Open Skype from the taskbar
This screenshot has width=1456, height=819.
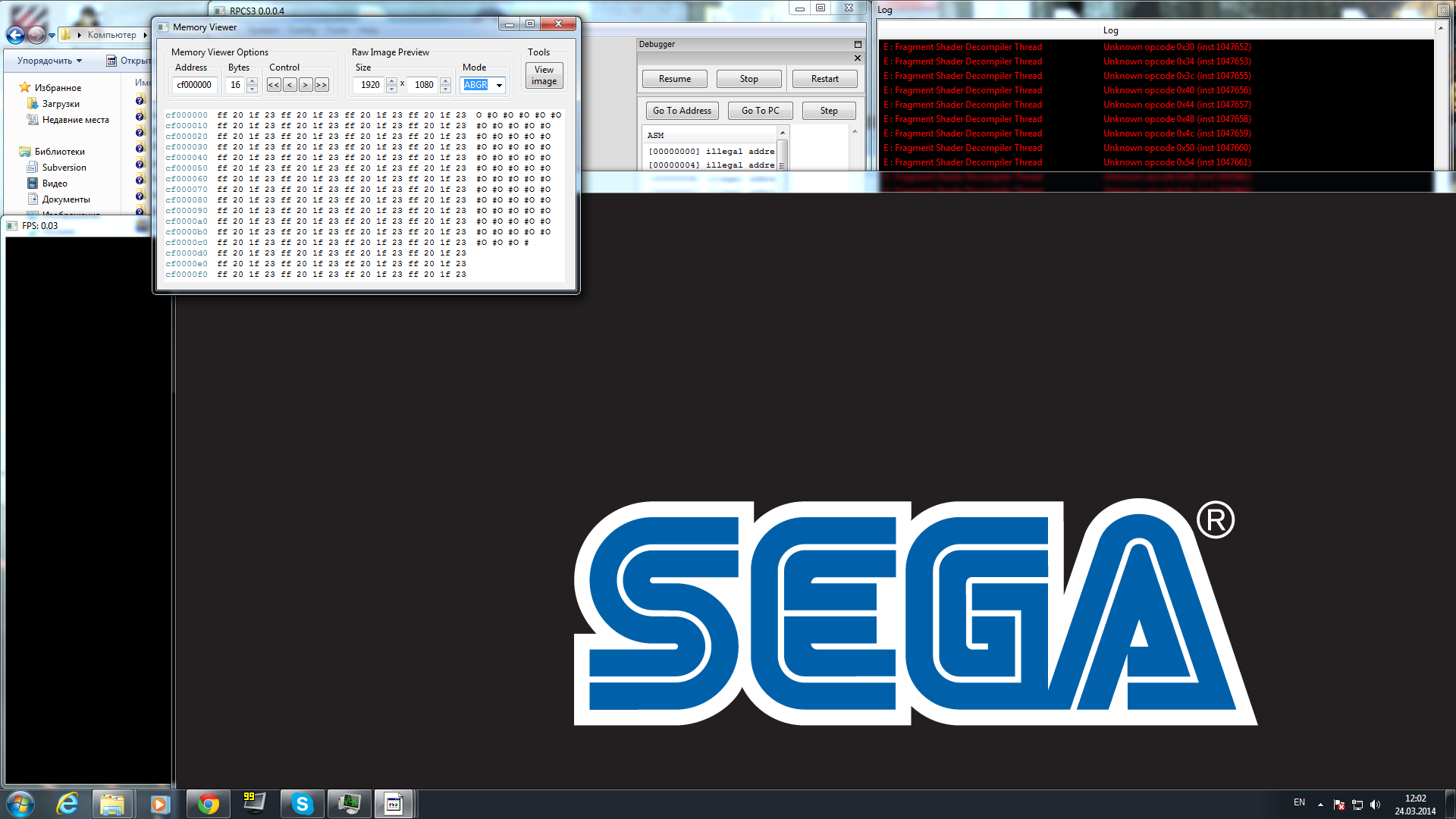point(302,804)
